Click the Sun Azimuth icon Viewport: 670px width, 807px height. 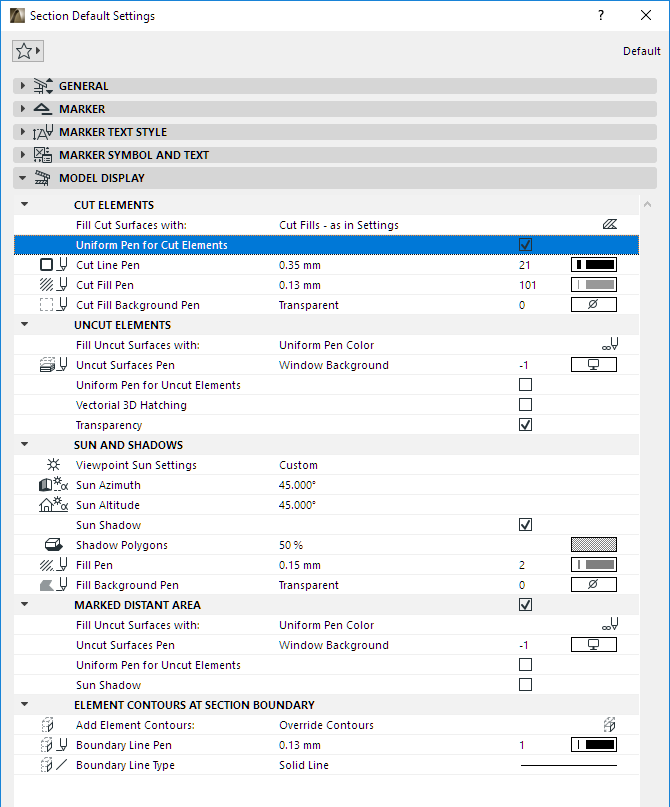click(x=54, y=485)
